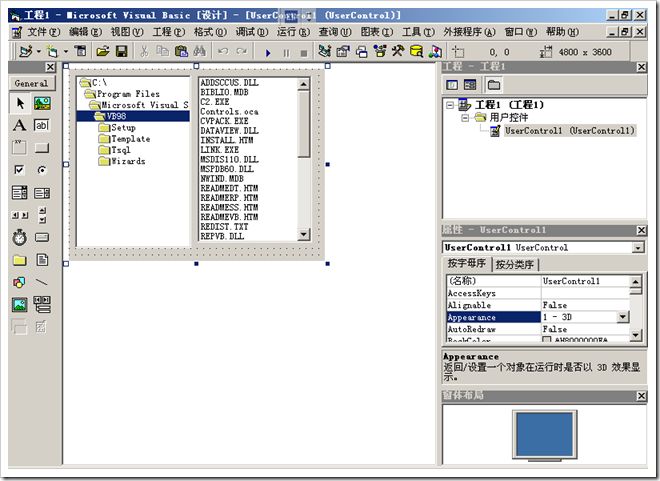660x481 pixels.
Task: Select the CheckBox tool in toolbox
Action: (19, 170)
